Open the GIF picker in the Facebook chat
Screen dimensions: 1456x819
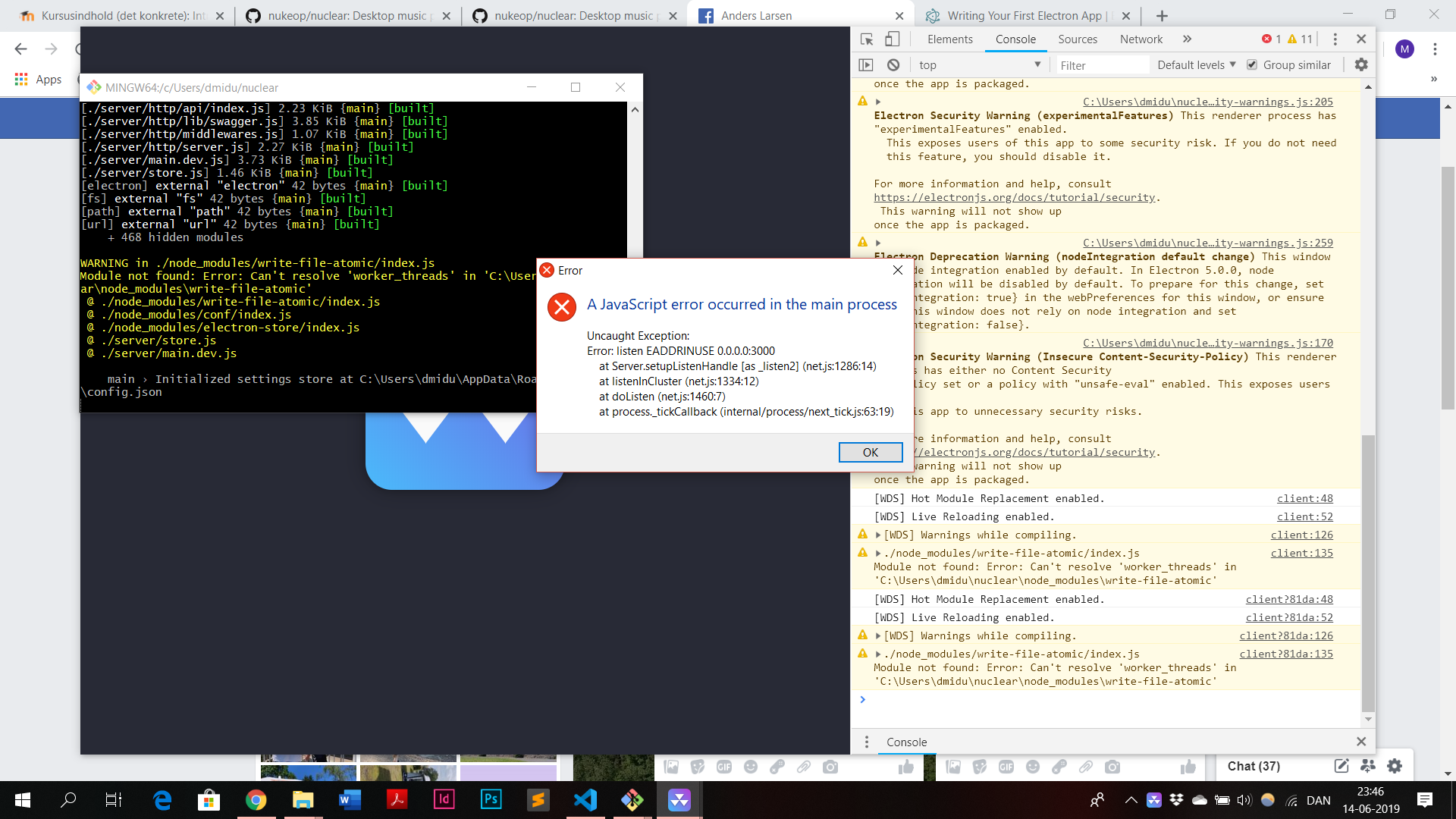(x=1007, y=767)
